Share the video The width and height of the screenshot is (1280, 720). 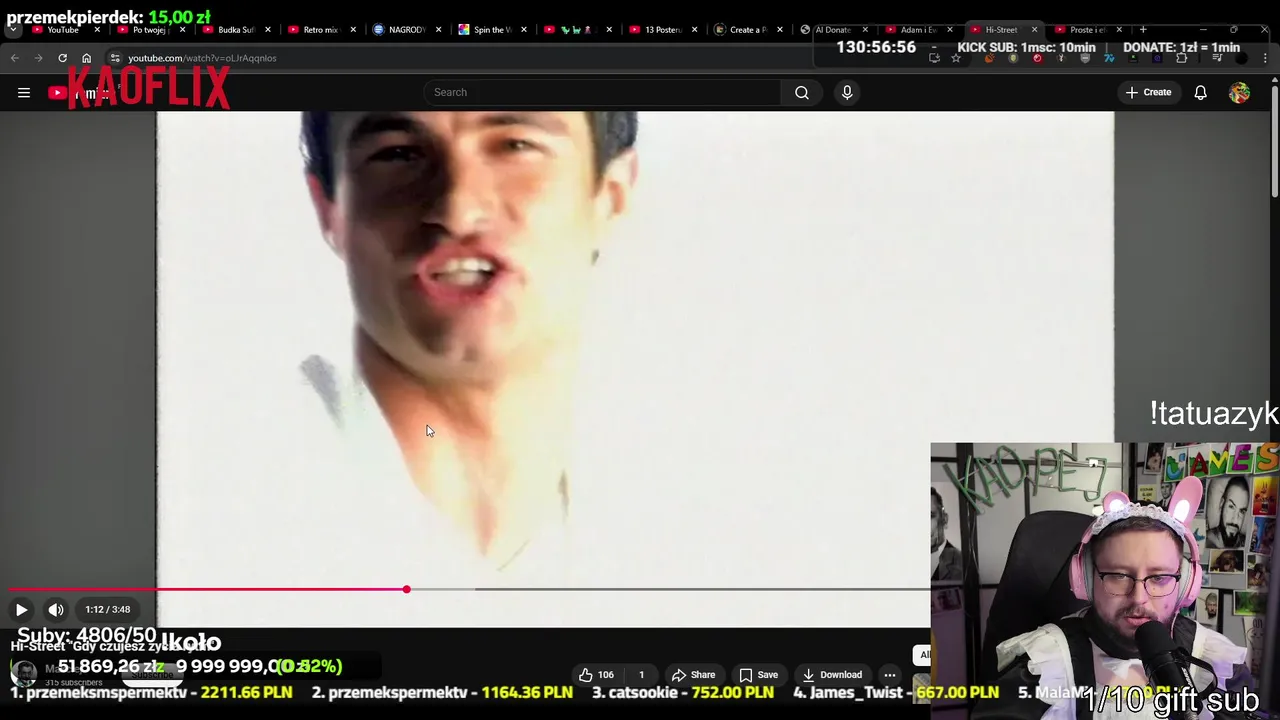point(693,675)
